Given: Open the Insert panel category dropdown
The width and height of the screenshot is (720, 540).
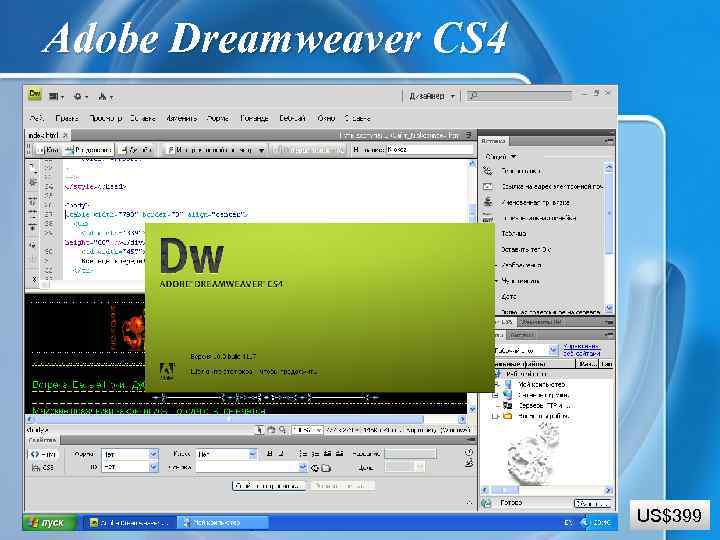Looking at the screenshot, I should point(501,157).
